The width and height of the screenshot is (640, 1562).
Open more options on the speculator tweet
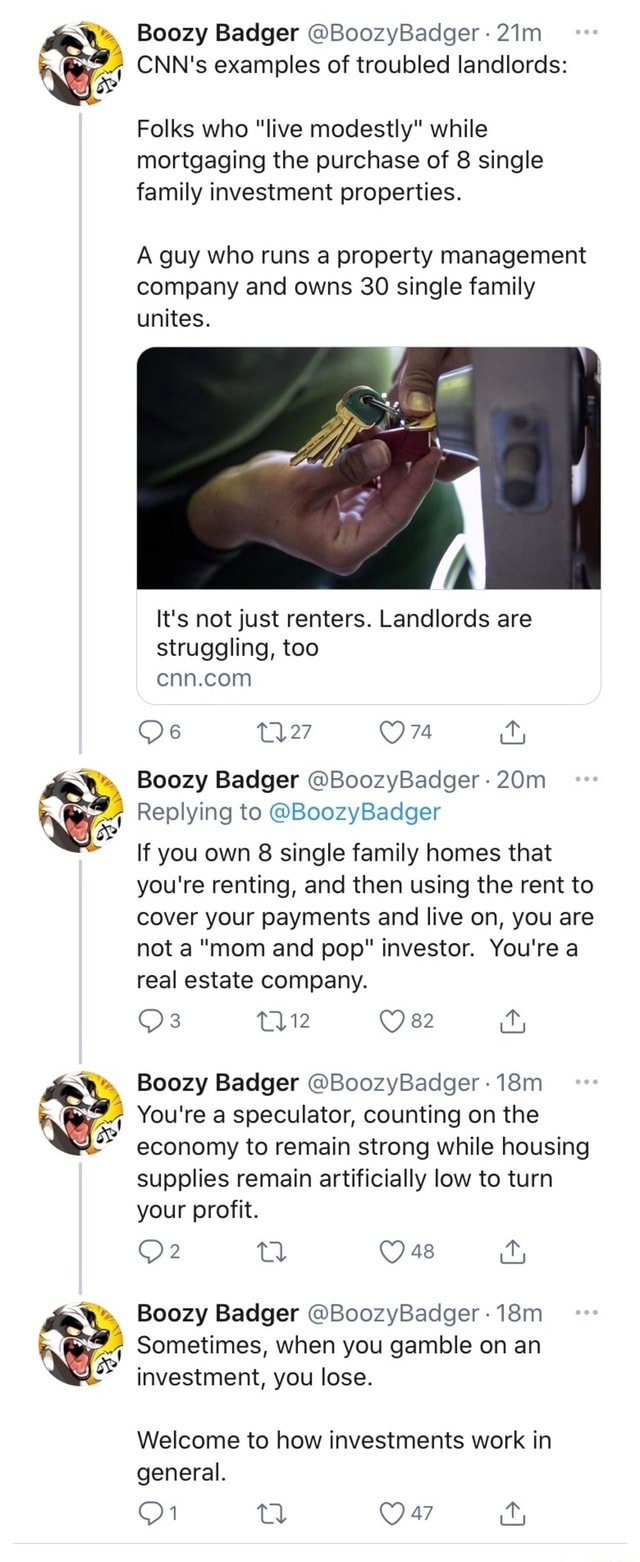point(585,1083)
